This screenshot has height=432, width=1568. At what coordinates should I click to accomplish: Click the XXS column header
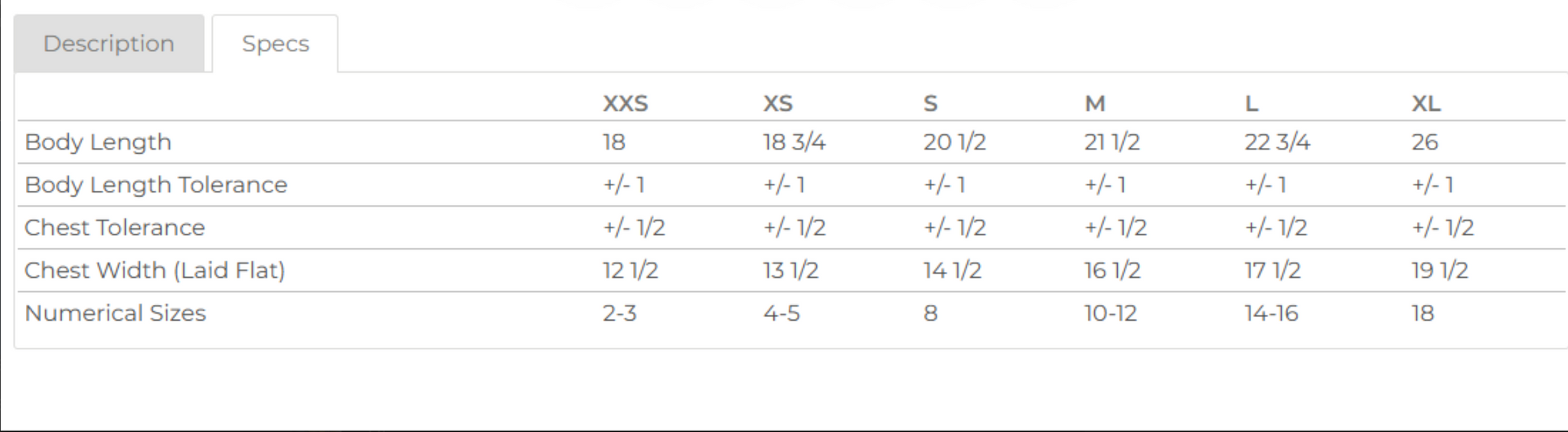tap(625, 103)
